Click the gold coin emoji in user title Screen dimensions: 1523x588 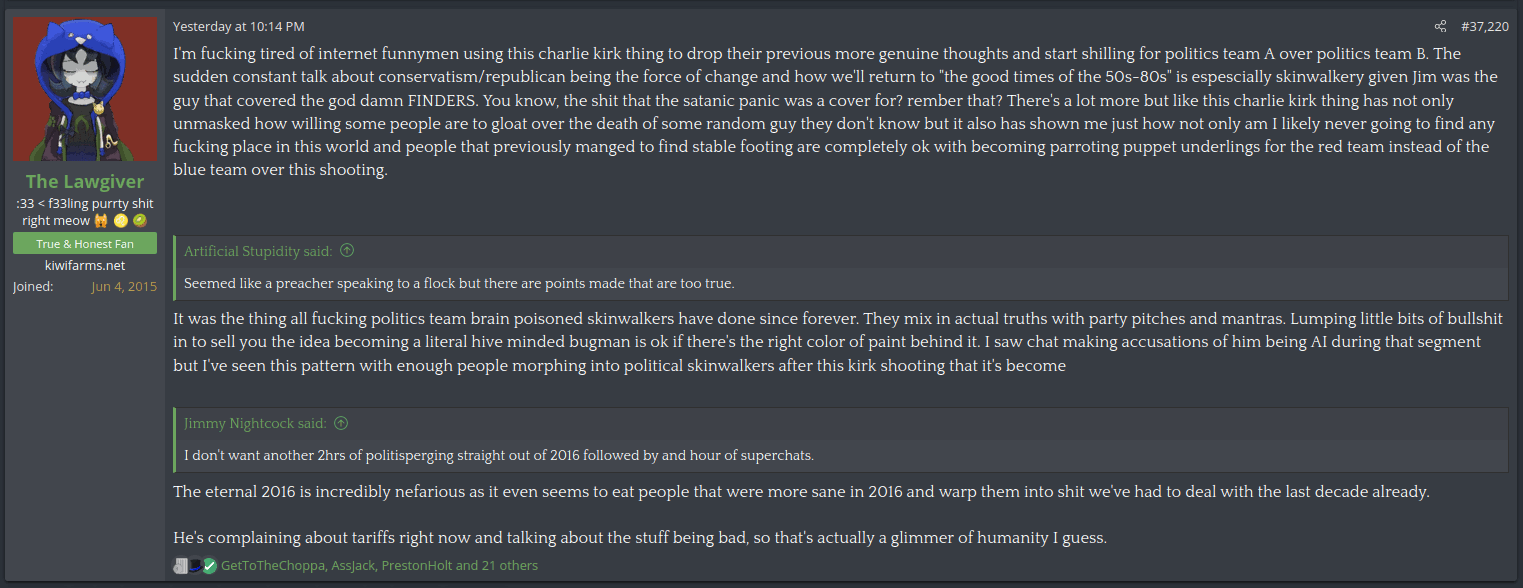[x=120, y=221]
